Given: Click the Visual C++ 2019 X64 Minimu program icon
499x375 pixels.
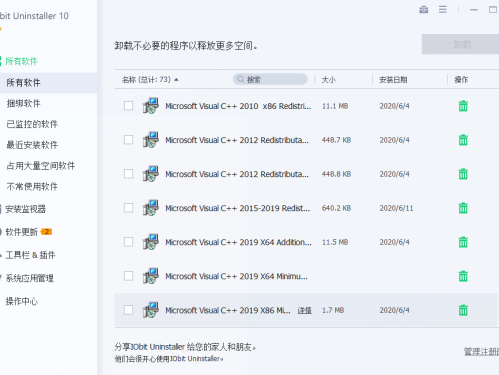Looking at the screenshot, I should [x=151, y=276].
